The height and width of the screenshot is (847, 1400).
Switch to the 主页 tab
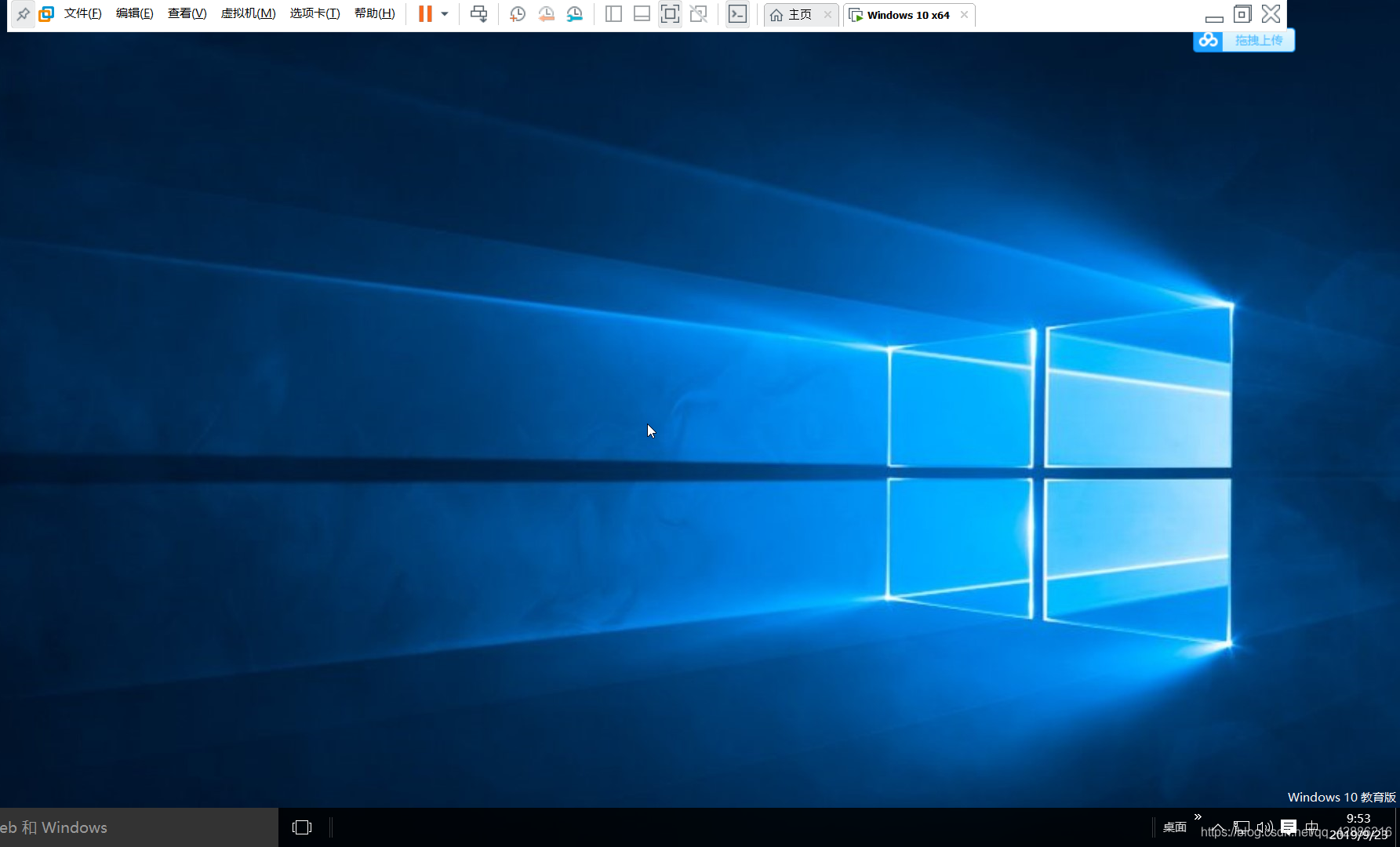pos(792,15)
